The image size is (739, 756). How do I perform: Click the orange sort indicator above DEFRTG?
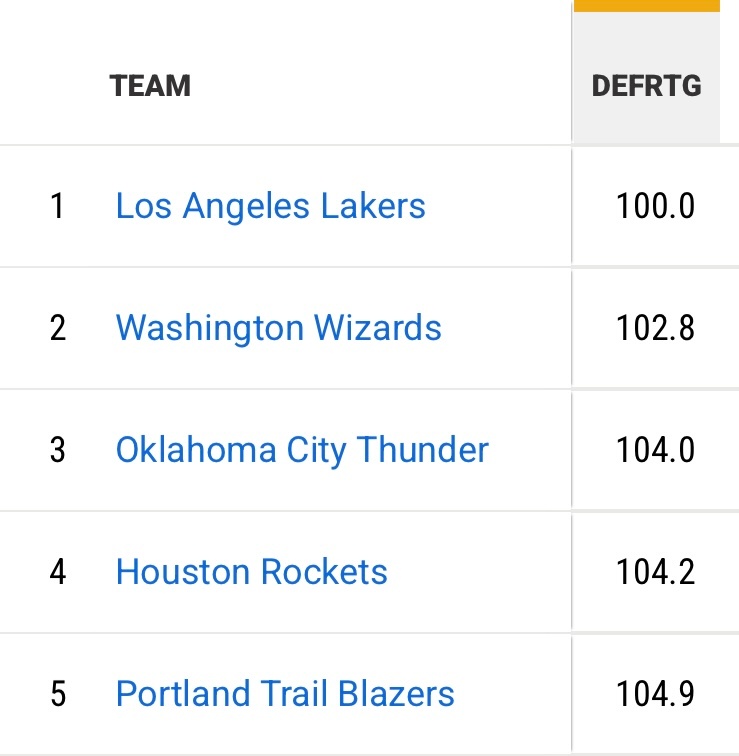(646, 6)
